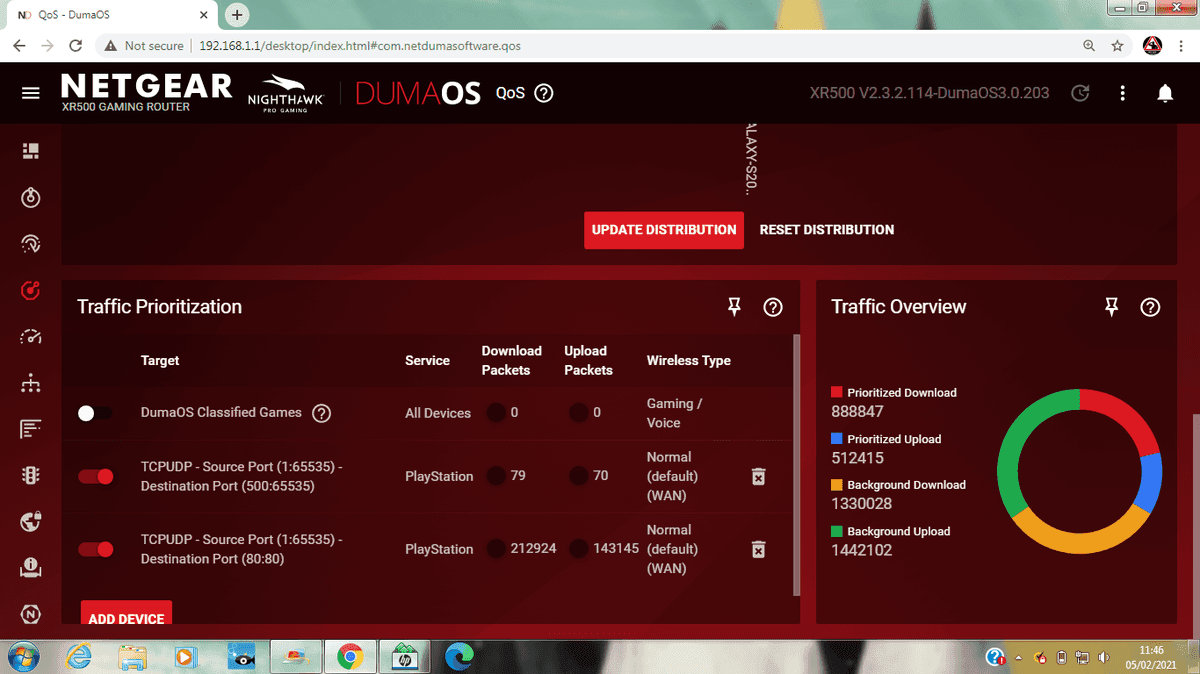The image size is (1200, 674).
Task: Open the System Information sidebar icon
Action: coord(31,569)
